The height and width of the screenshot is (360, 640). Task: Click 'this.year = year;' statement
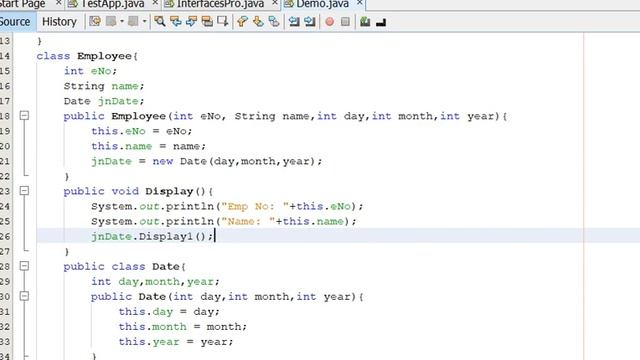click(176, 342)
